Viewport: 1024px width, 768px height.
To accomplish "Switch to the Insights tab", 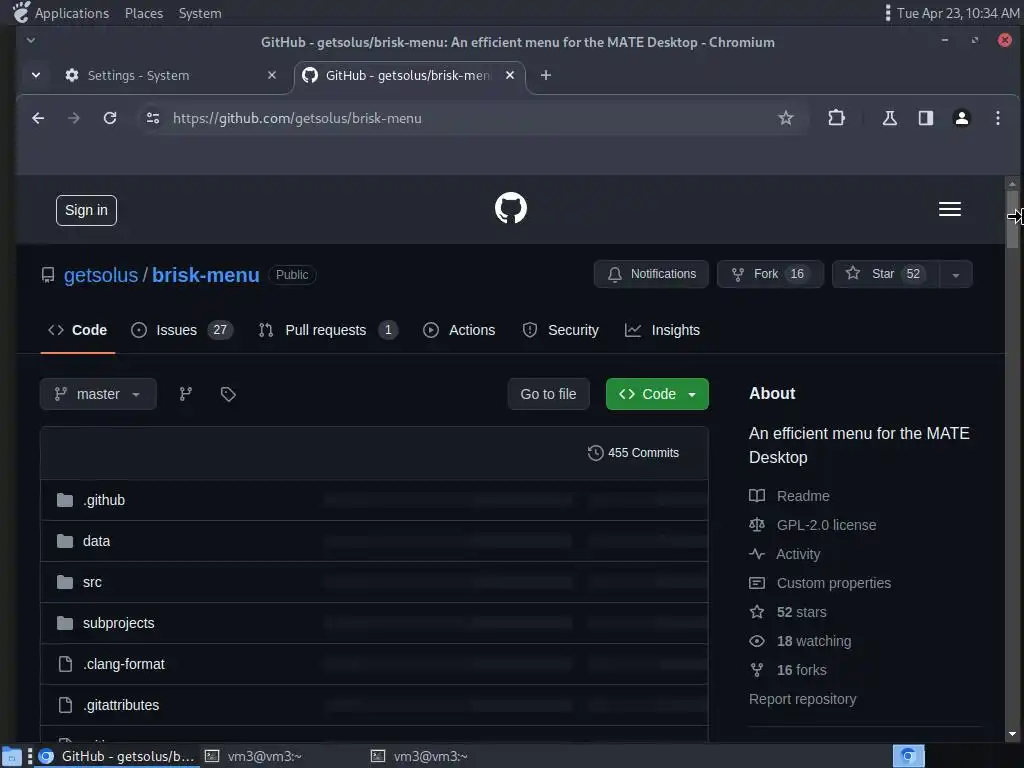I will coord(662,330).
